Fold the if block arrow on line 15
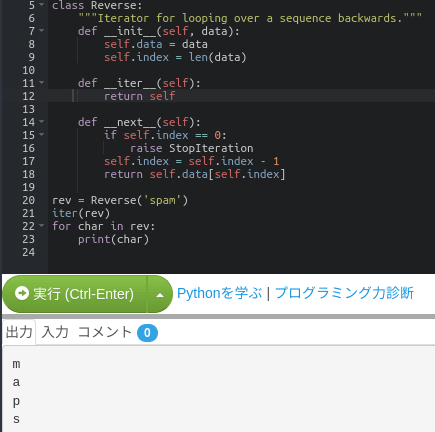 42,135
